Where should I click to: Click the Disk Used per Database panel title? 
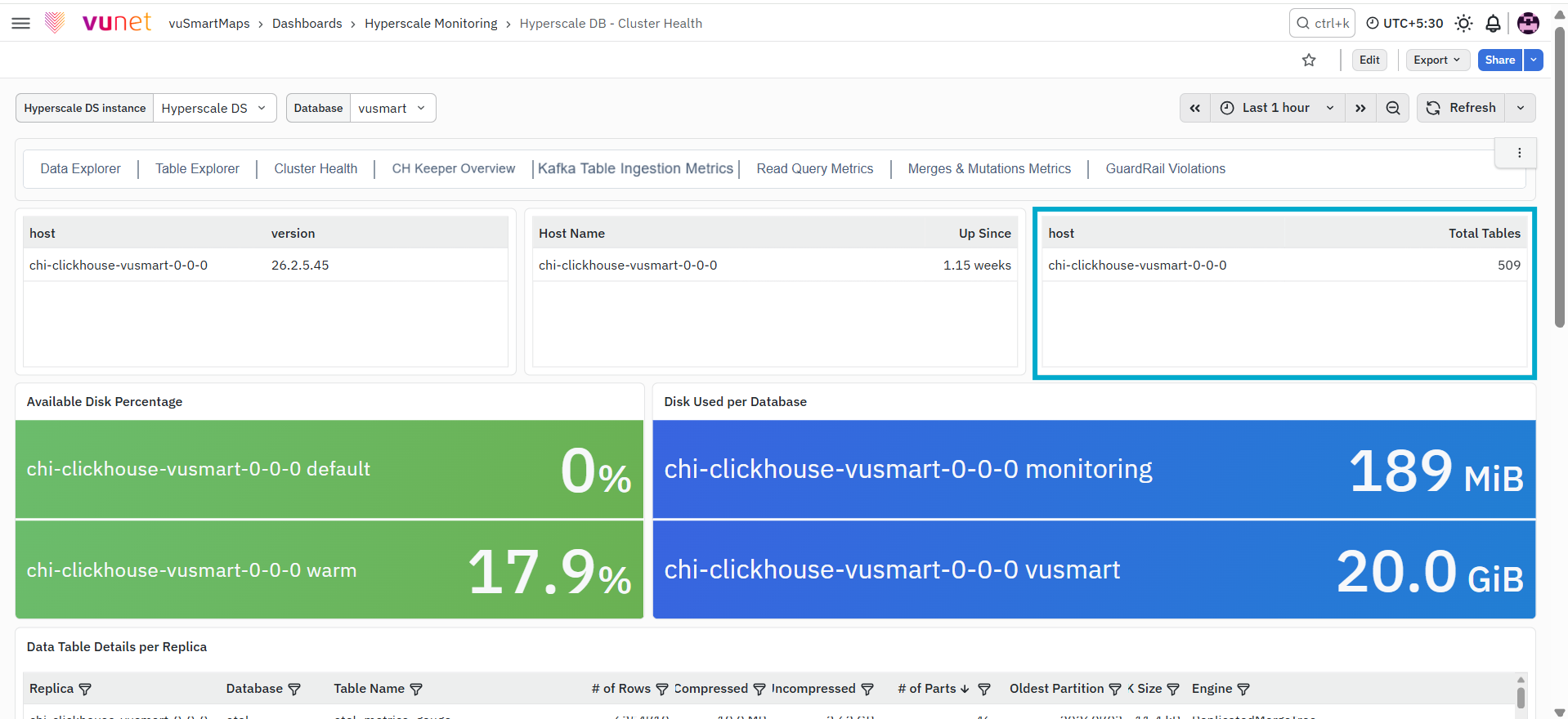tap(735, 401)
